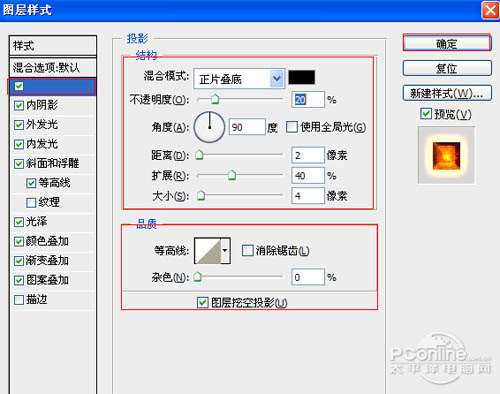This screenshot has width=500, height=394.
Task: Click the 杂色 value field
Action: click(308, 277)
